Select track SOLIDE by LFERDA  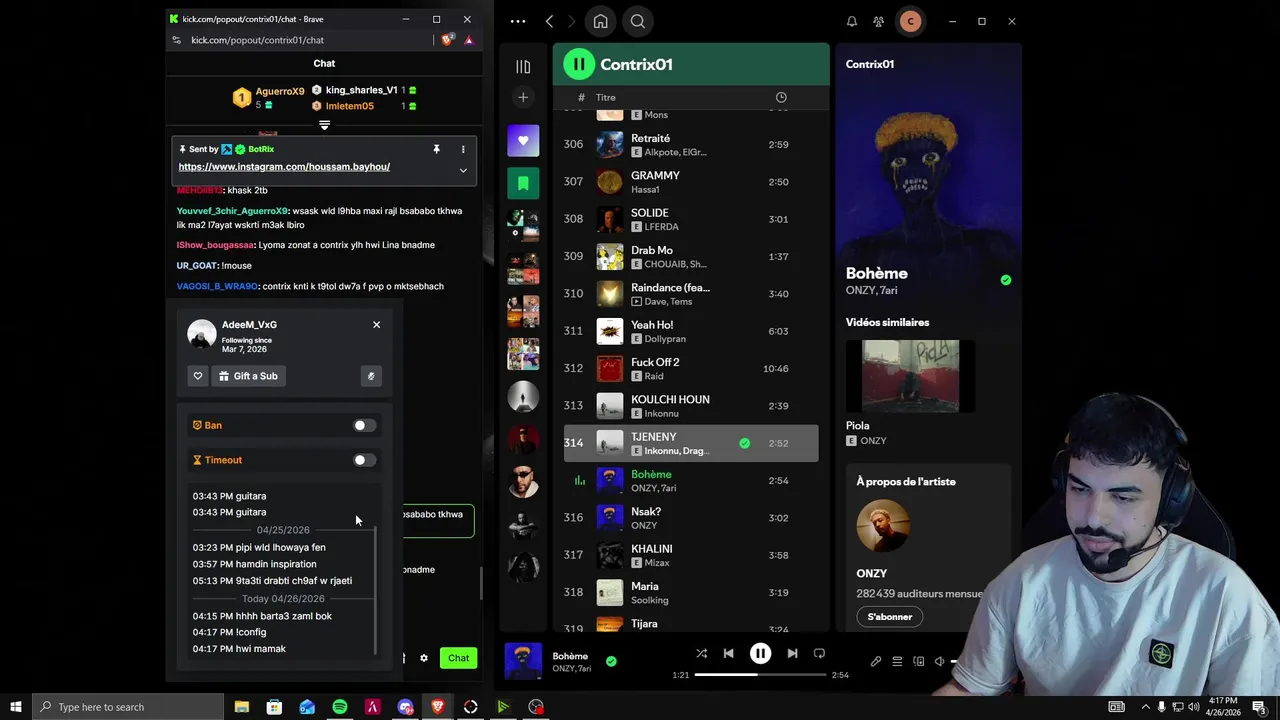(x=691, y=219)
